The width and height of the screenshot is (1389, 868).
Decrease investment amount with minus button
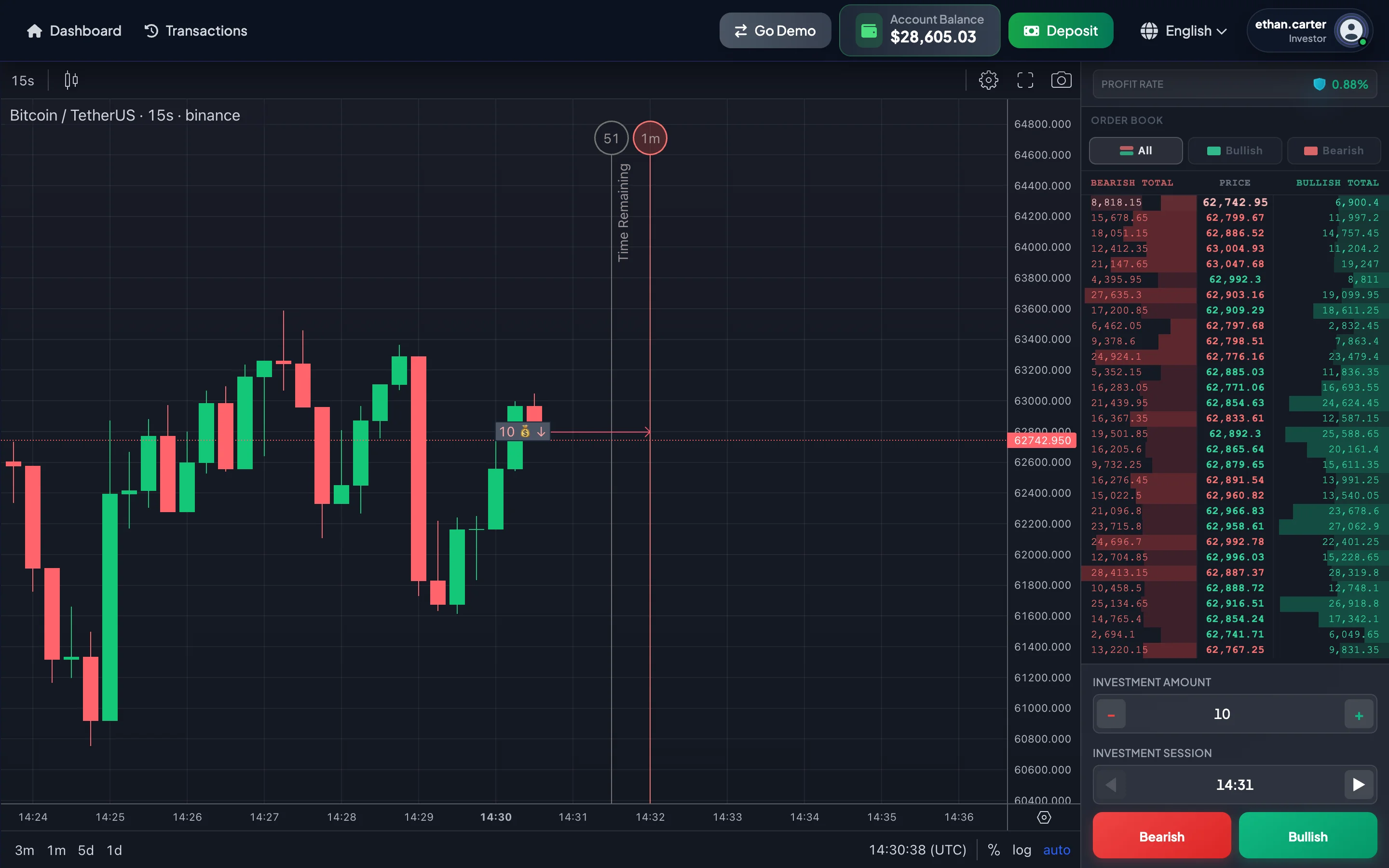(1111, 714)
